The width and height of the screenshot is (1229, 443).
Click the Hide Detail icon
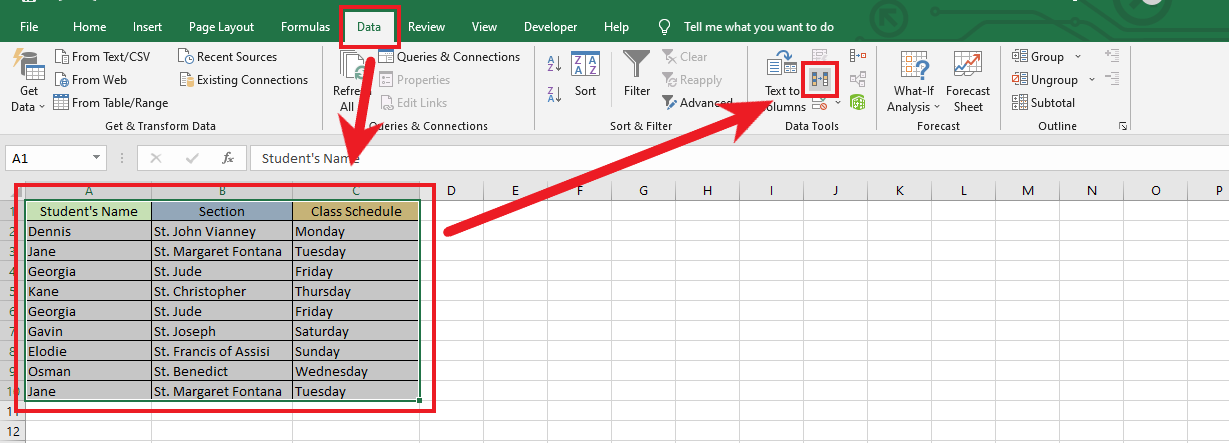click(x=1112, y=79)
